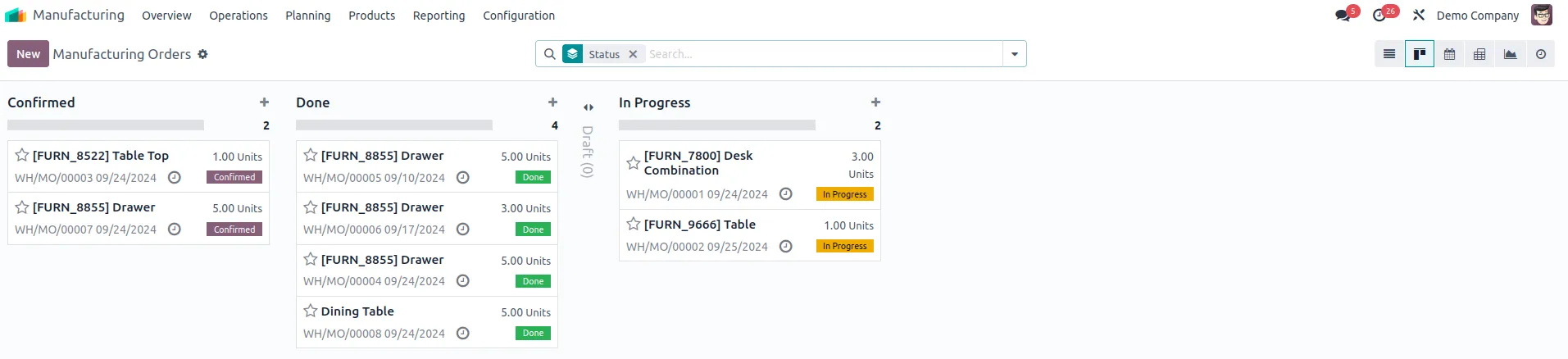The width and height of the screenshot is (1568, 359).
Task: Click the Confirmed column header title
Action: click(x=41, y=102)
